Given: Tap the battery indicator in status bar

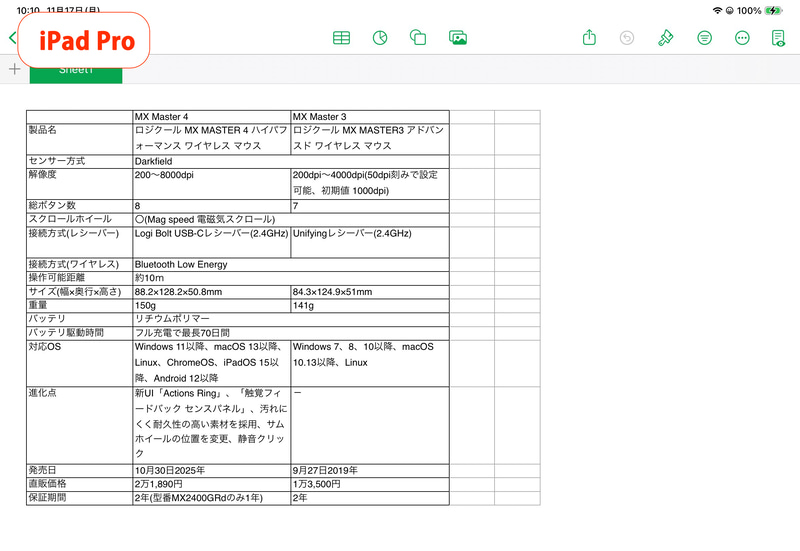Looking at the screenshot, I should click(773, 10).
